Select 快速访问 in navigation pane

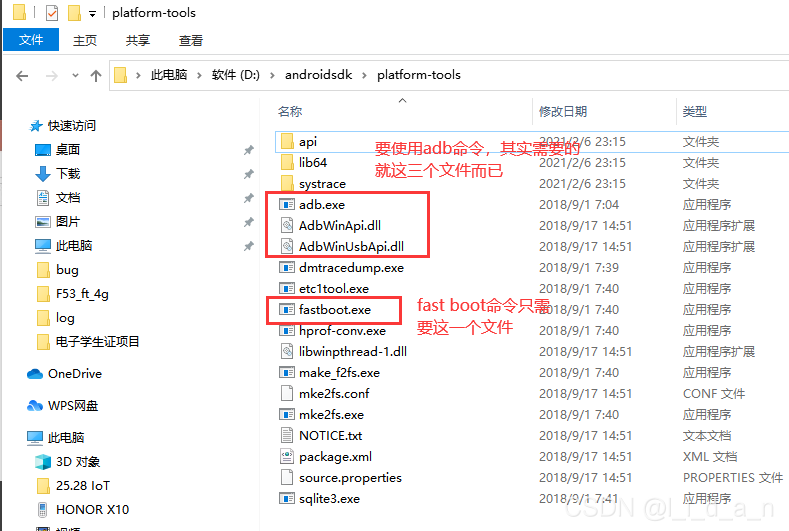click(71, 125)
